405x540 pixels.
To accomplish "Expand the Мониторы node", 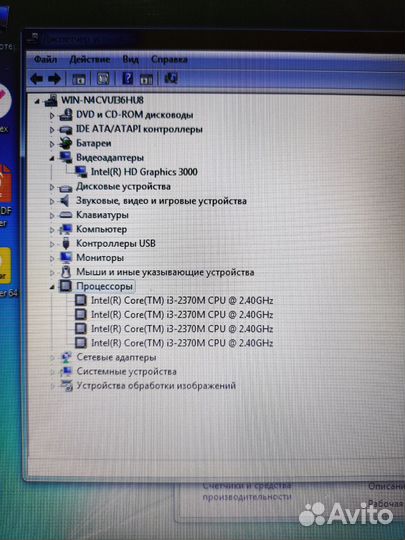I will 52,258.
